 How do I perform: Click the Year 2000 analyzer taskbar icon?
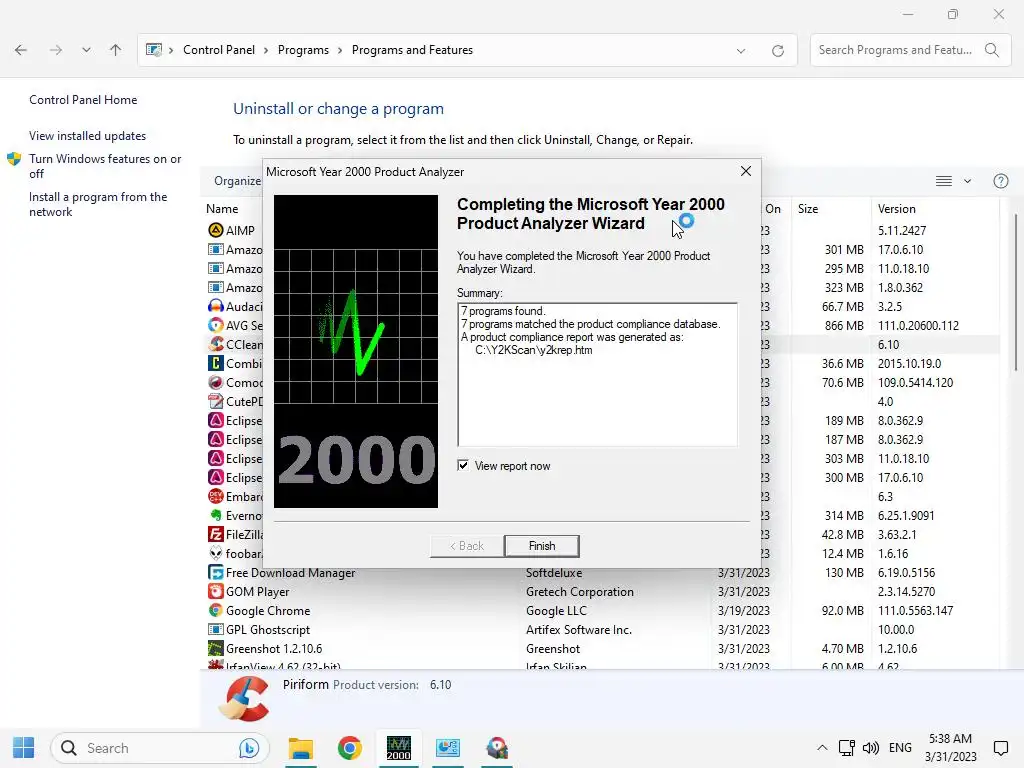point(398,748)
